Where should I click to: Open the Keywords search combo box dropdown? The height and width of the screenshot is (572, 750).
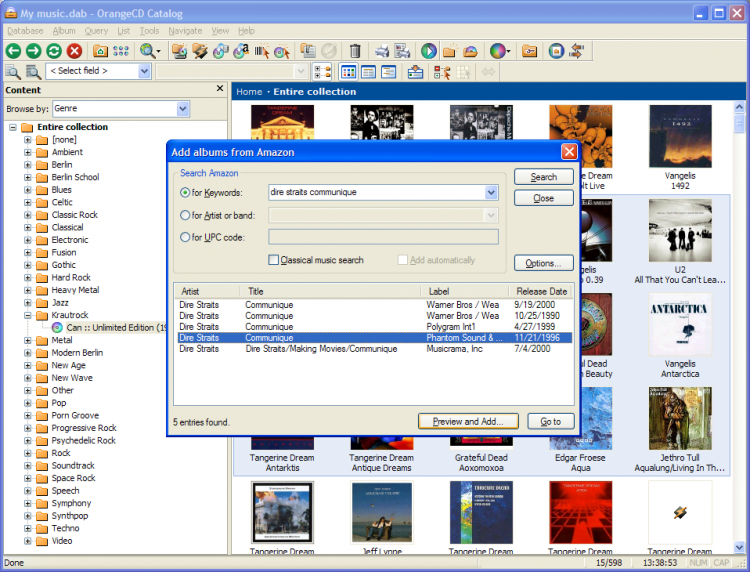[490, 192]
